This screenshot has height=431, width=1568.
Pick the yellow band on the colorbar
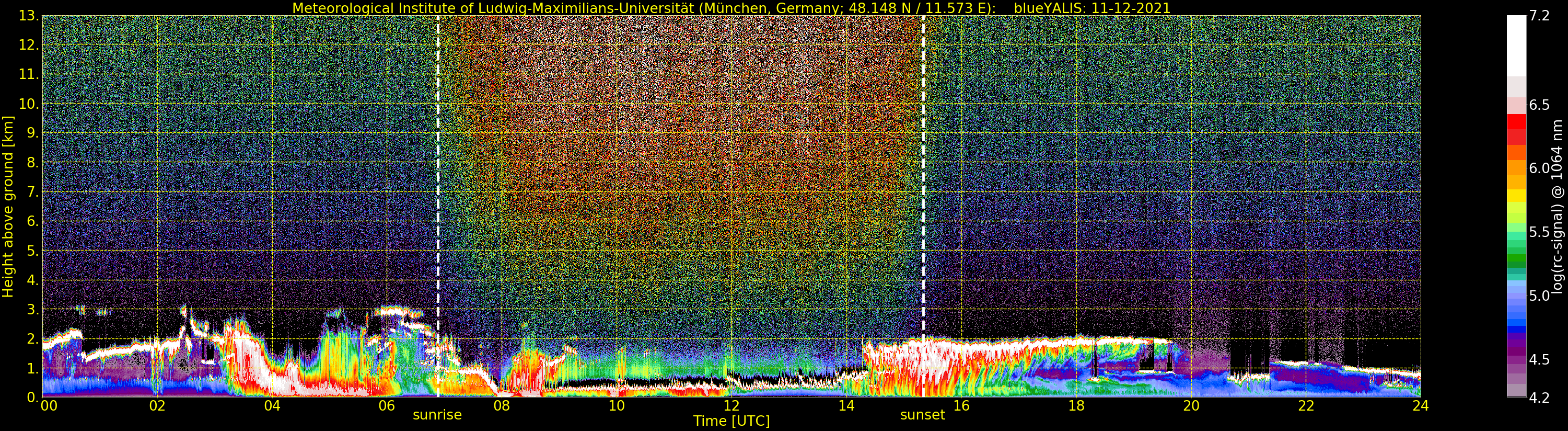(1516, 196)
